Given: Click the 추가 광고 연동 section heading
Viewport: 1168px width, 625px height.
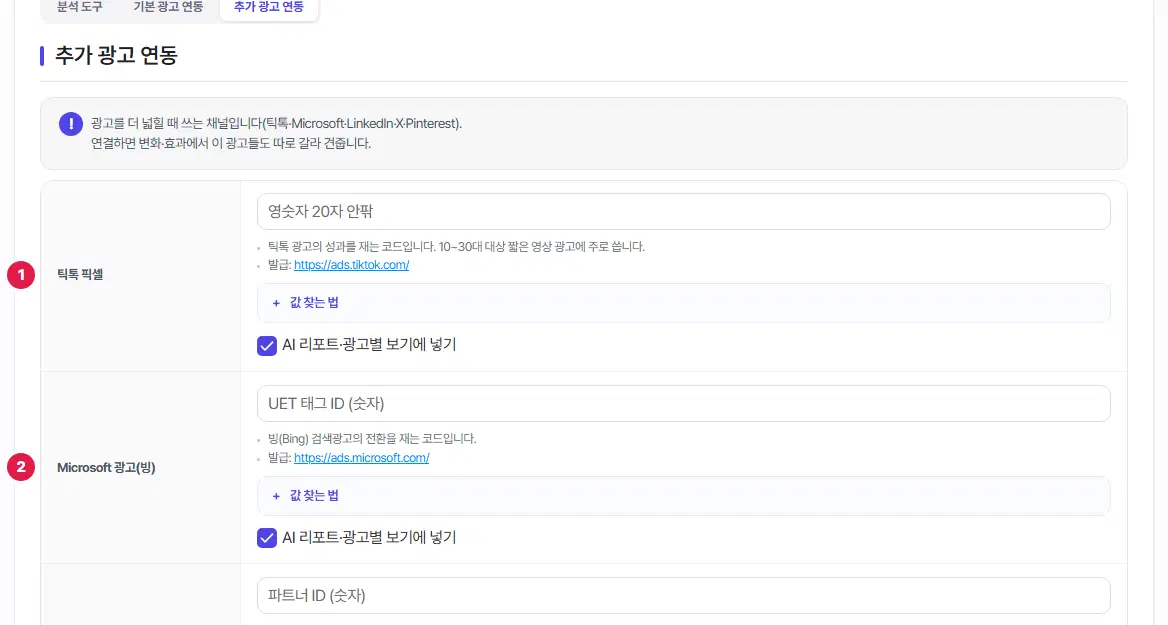Looking at the screenshot, I should click(x=116, y=55).
